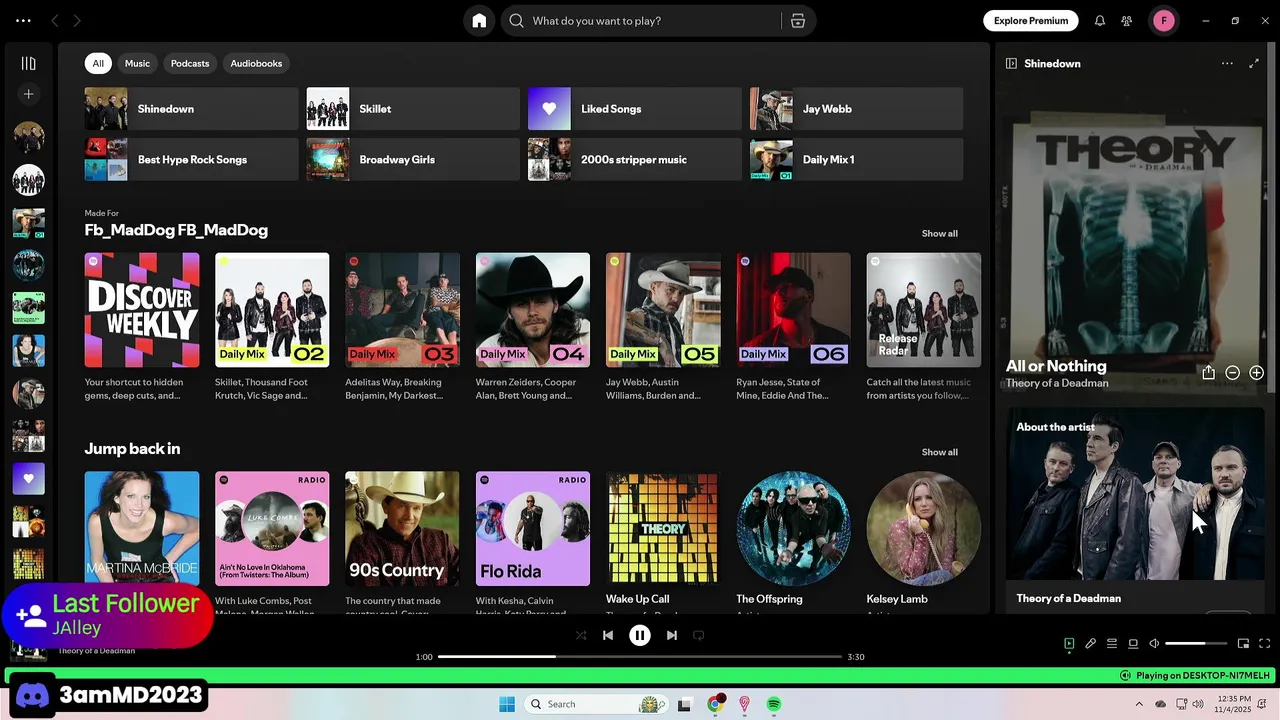Viewport: 1280px width, 720px height.
Task: Open Liked Songs in the sidebar
Action: pyautogui.click(x=28, y=479)
